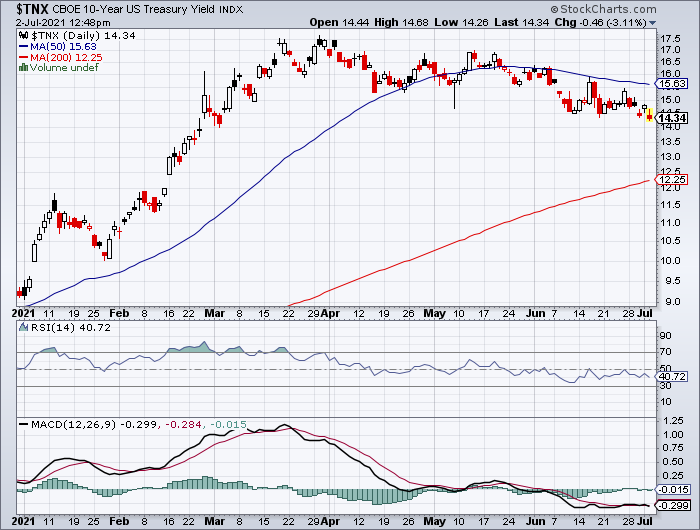Click the 12.25 price tag on right axis

point(671,179)
